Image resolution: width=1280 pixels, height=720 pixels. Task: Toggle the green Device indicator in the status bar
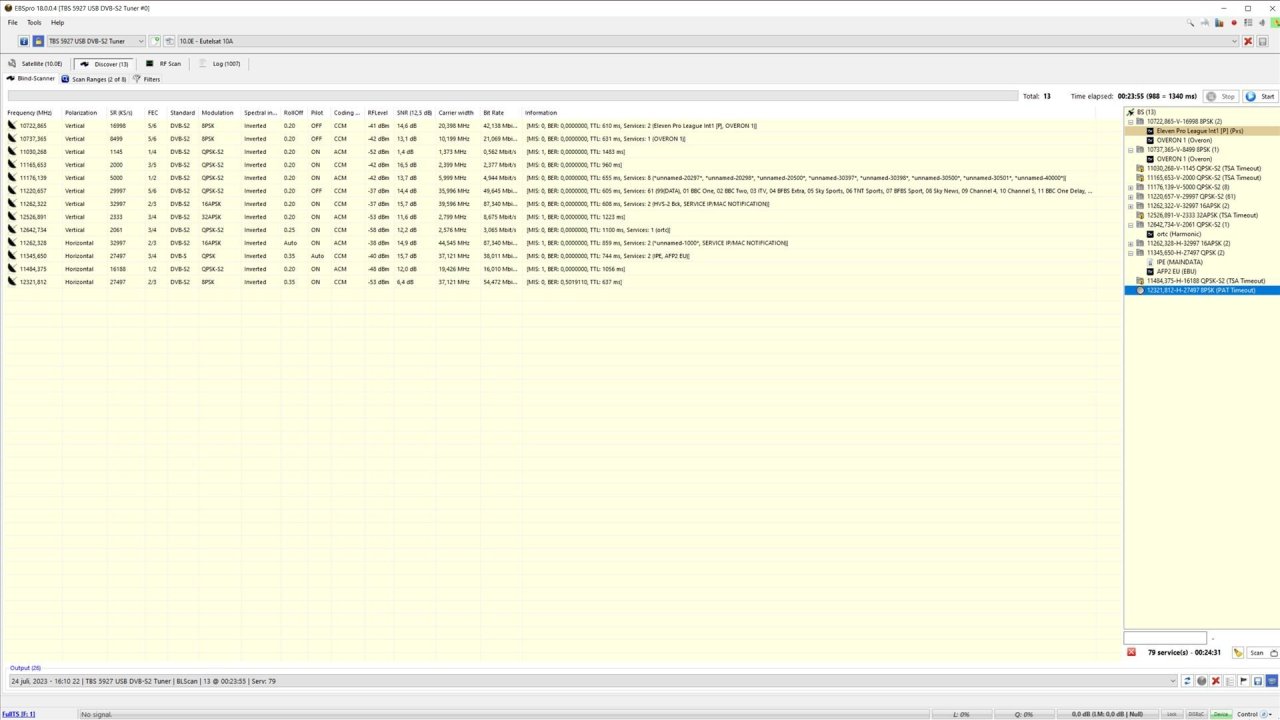coord(1221,714)
